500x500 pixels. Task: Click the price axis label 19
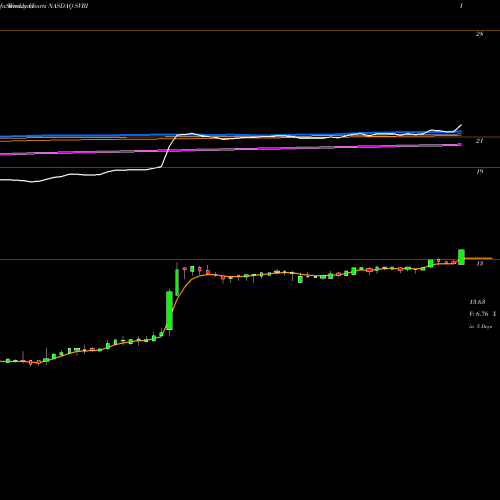pos(479,172)
